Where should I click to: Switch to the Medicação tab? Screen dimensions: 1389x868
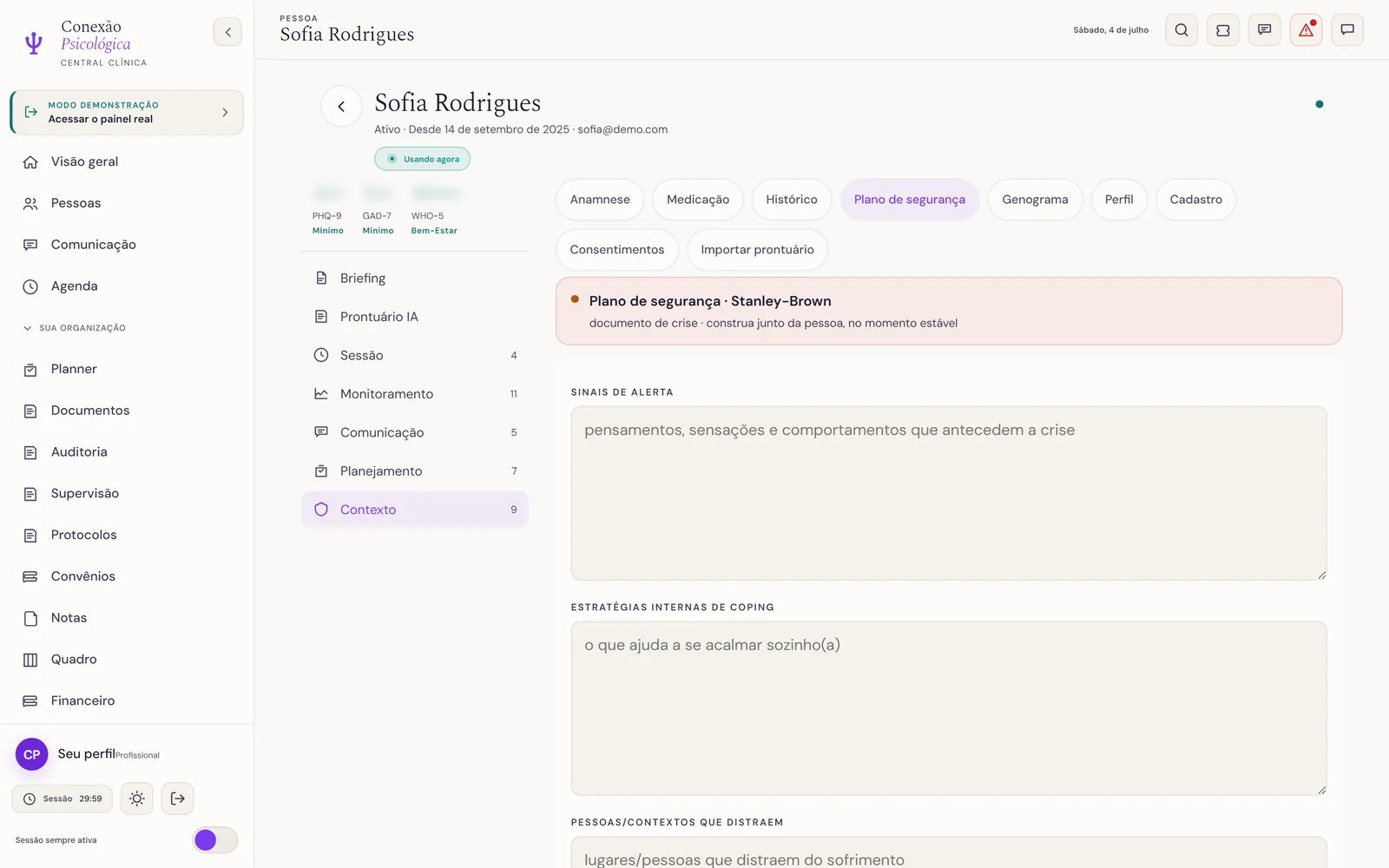(698, 200)
